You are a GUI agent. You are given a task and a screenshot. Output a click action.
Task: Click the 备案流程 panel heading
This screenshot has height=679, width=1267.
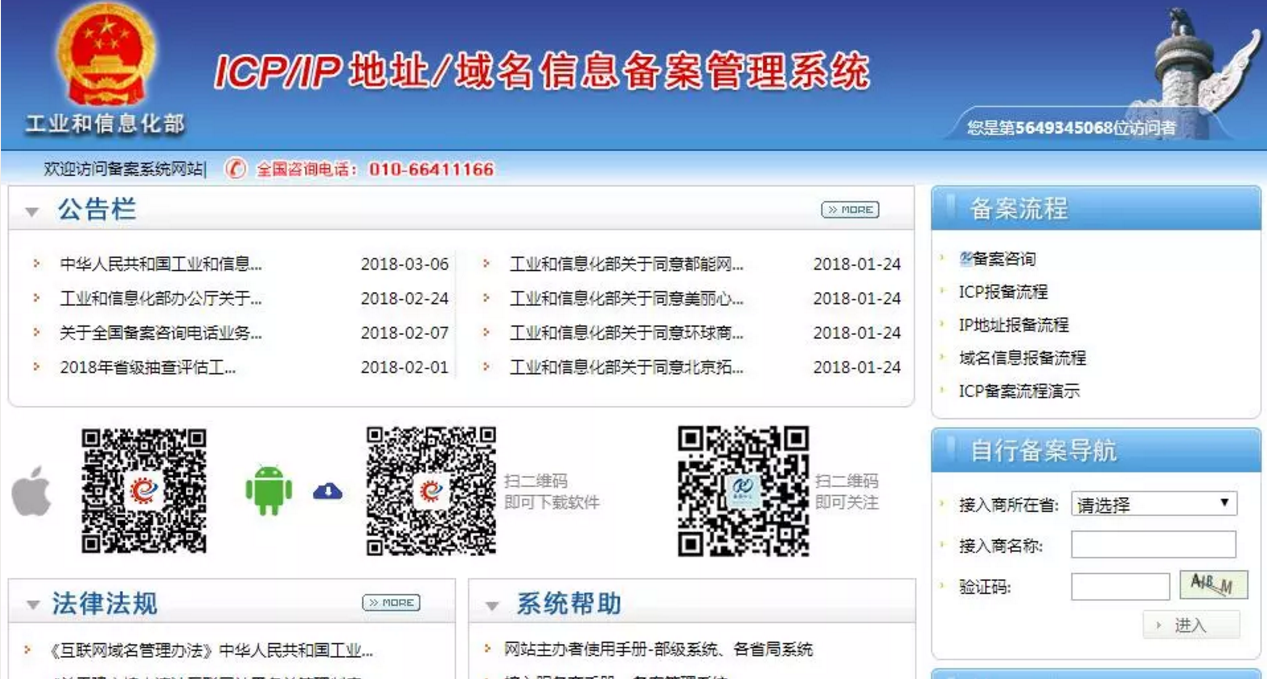pyautogui.click(x=1019, y=208)
